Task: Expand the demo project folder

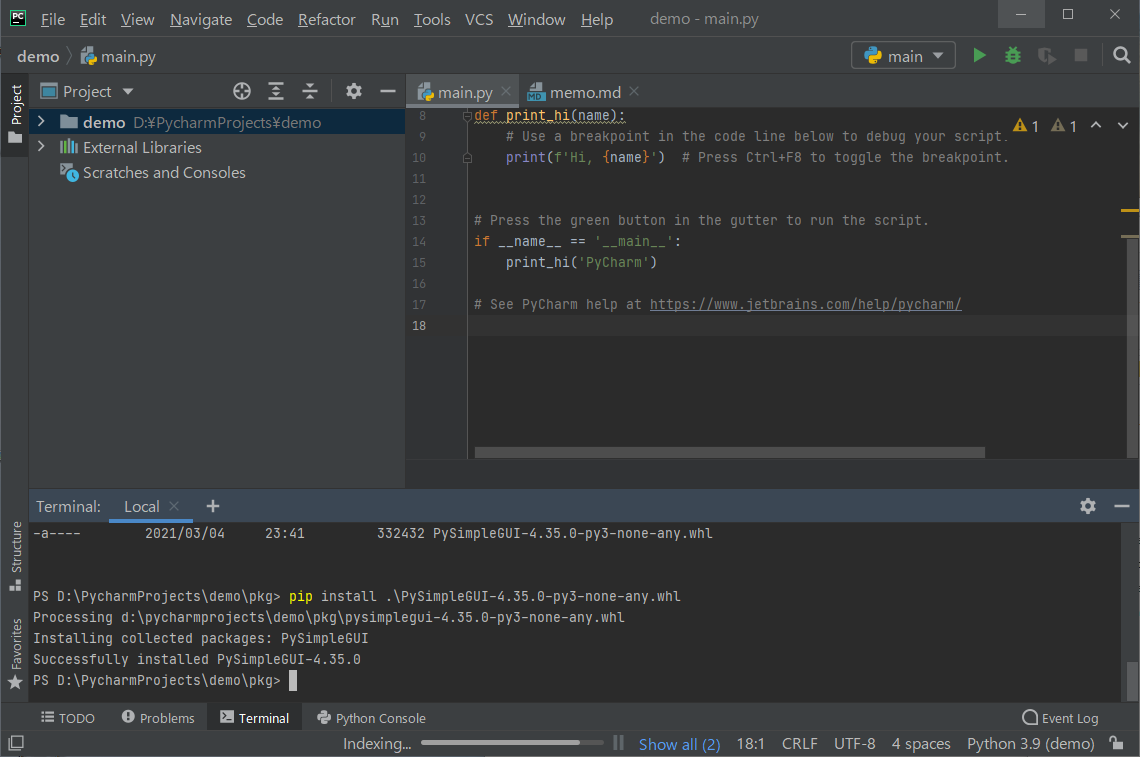Action: point(41,121)
